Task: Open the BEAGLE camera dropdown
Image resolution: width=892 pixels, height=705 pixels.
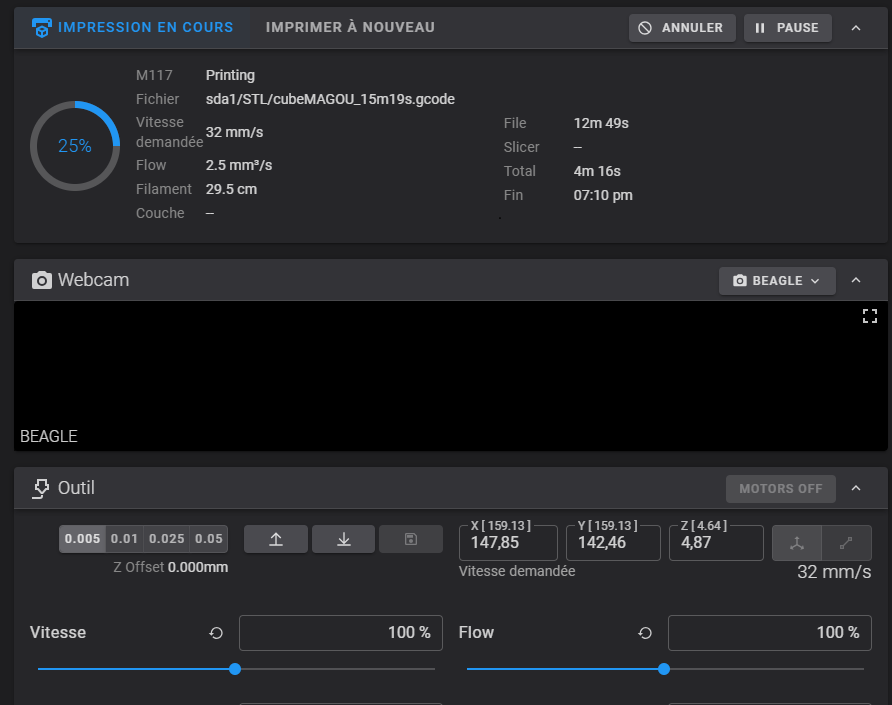Action: 776,281
